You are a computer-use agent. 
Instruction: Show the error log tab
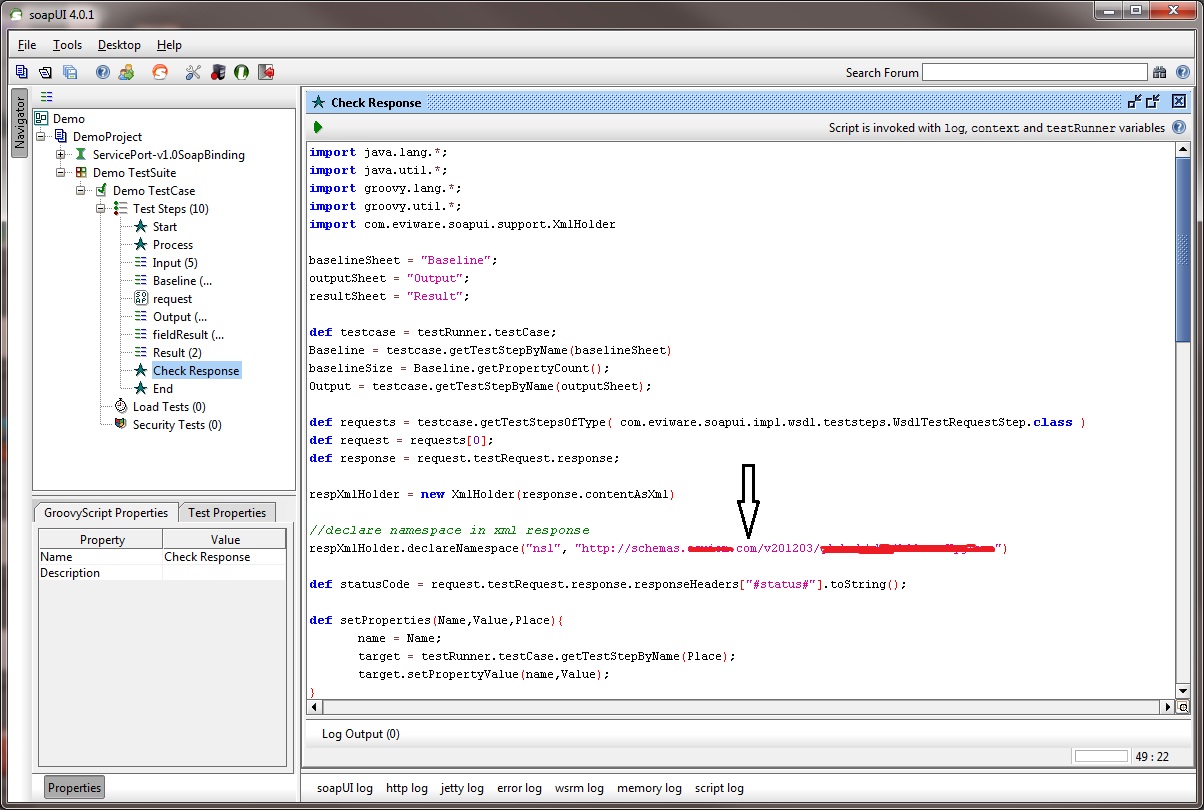pyautogui.click(x=519, y=788)
